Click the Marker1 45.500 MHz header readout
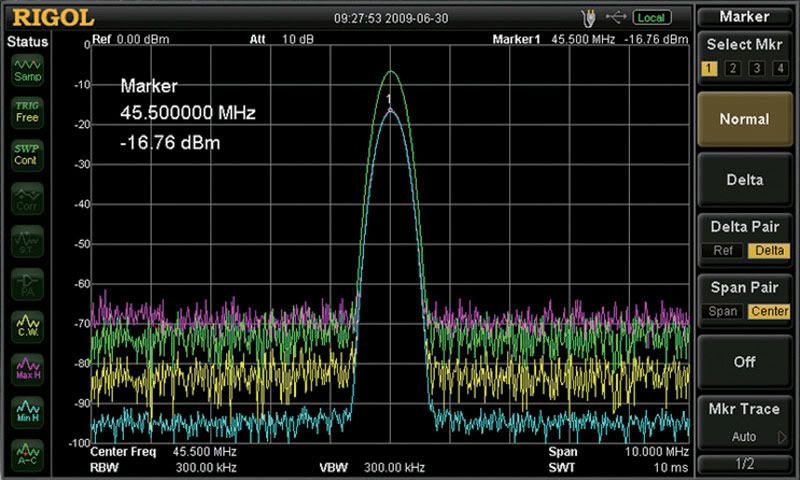The image size is (800, 480). click(554, 39)
